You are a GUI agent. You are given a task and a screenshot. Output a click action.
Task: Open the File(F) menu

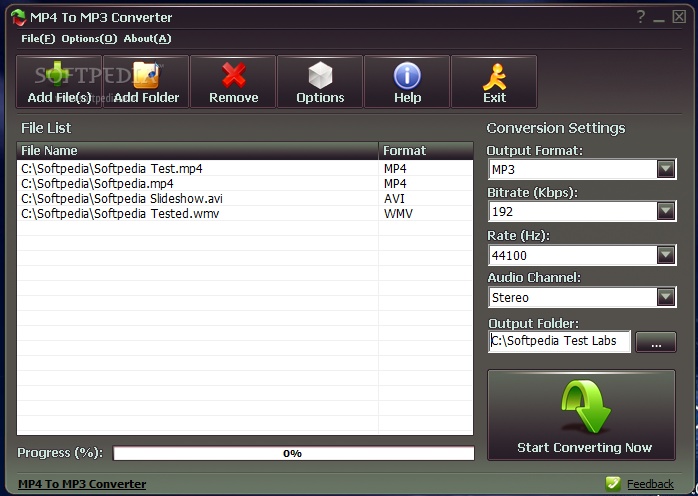tap(38, 39)
